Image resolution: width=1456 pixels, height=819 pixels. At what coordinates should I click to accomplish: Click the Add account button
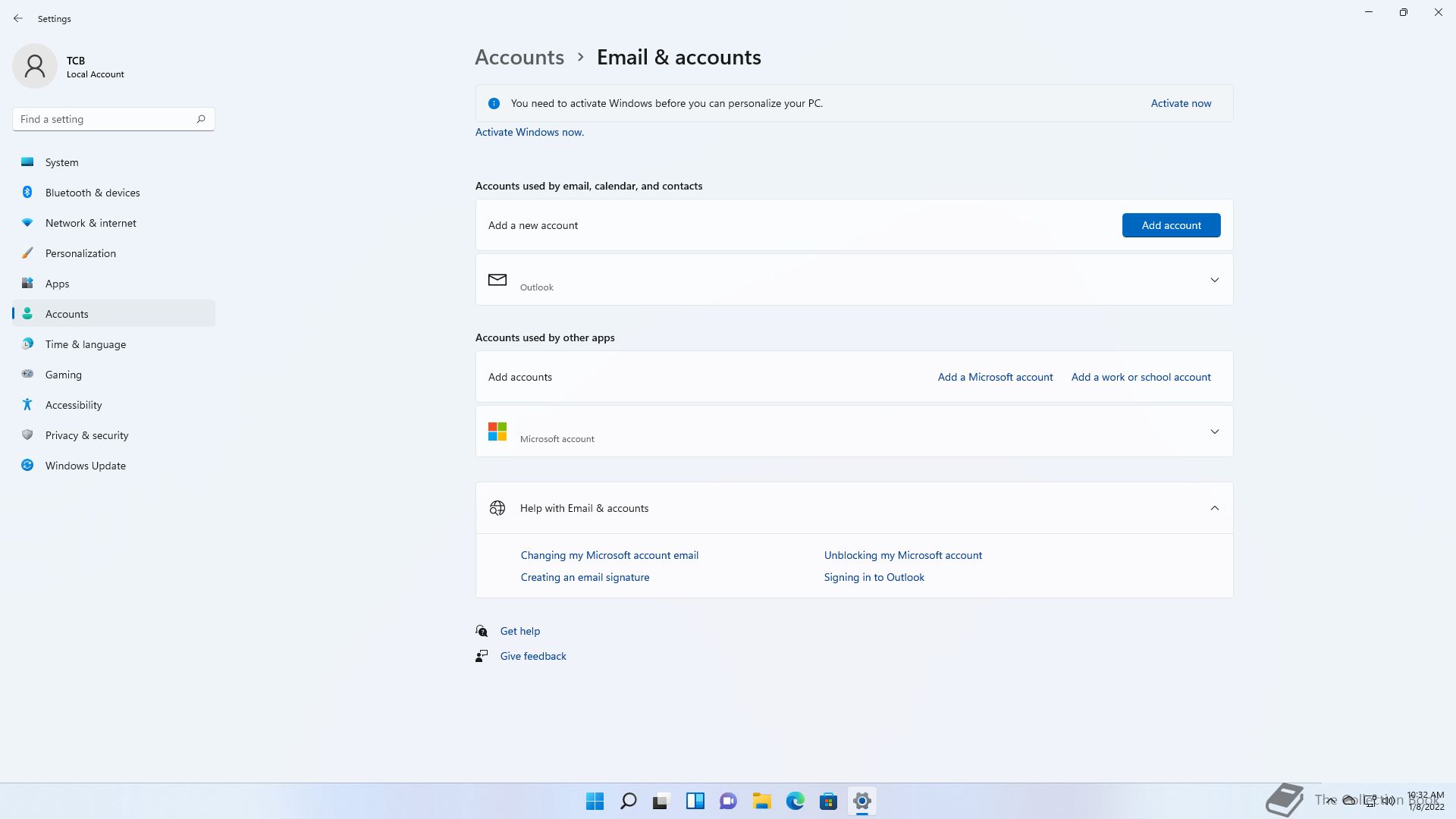pos(1171,225)
